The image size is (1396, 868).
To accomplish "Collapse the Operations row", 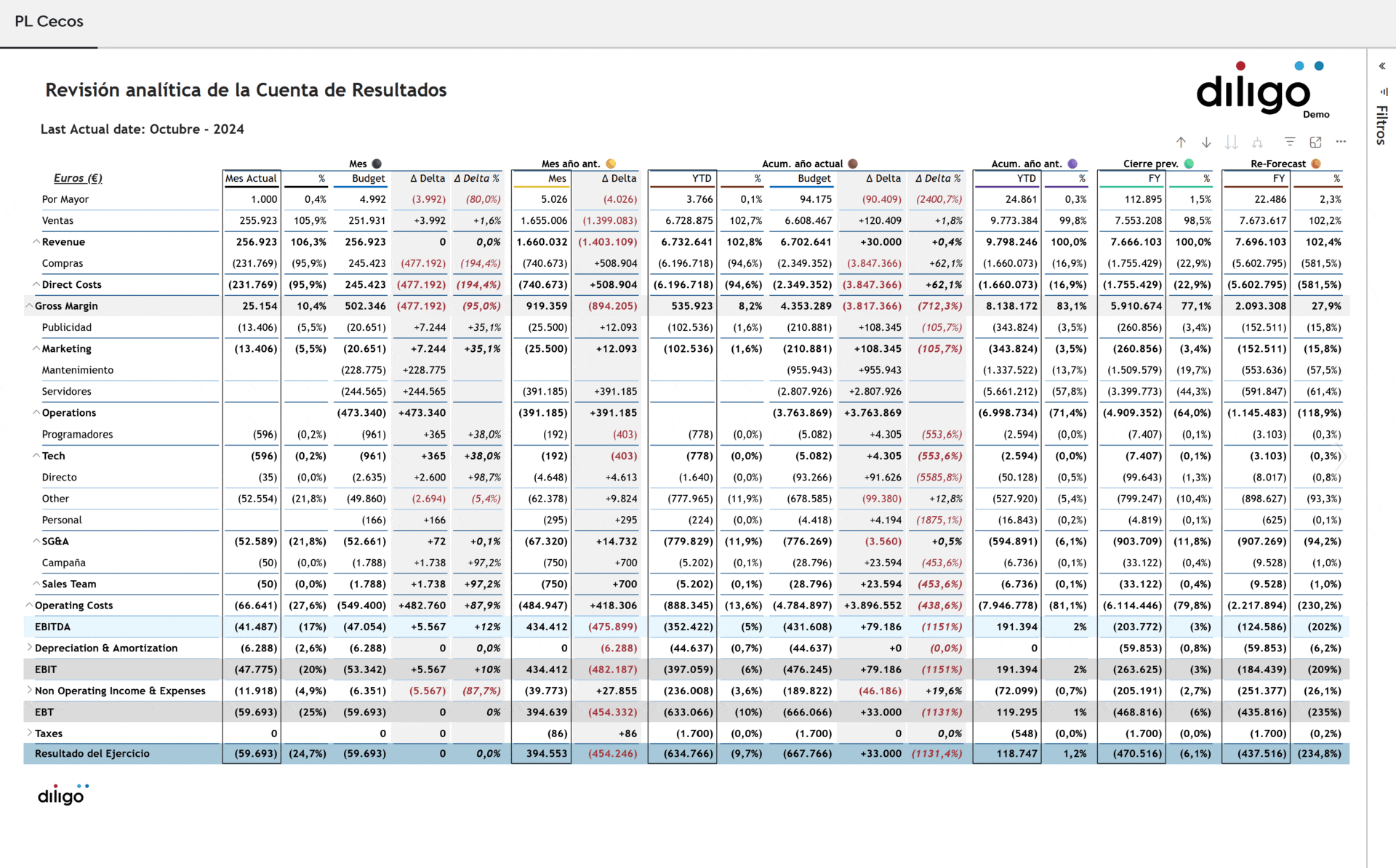I will click(36, 412).
